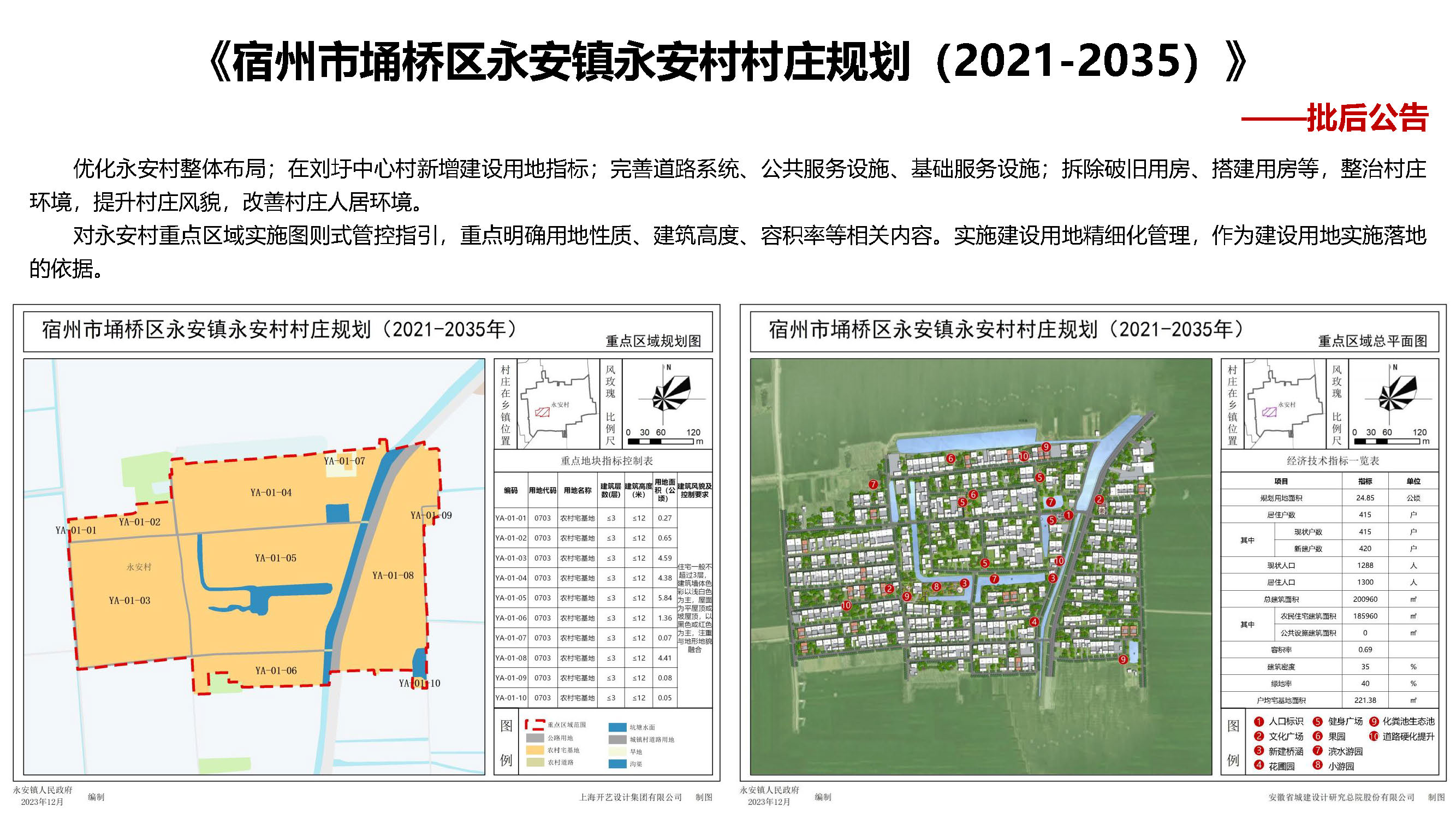Click the YA-01-05 plot label on the map
1456x819 pixels.
point(275,558)
